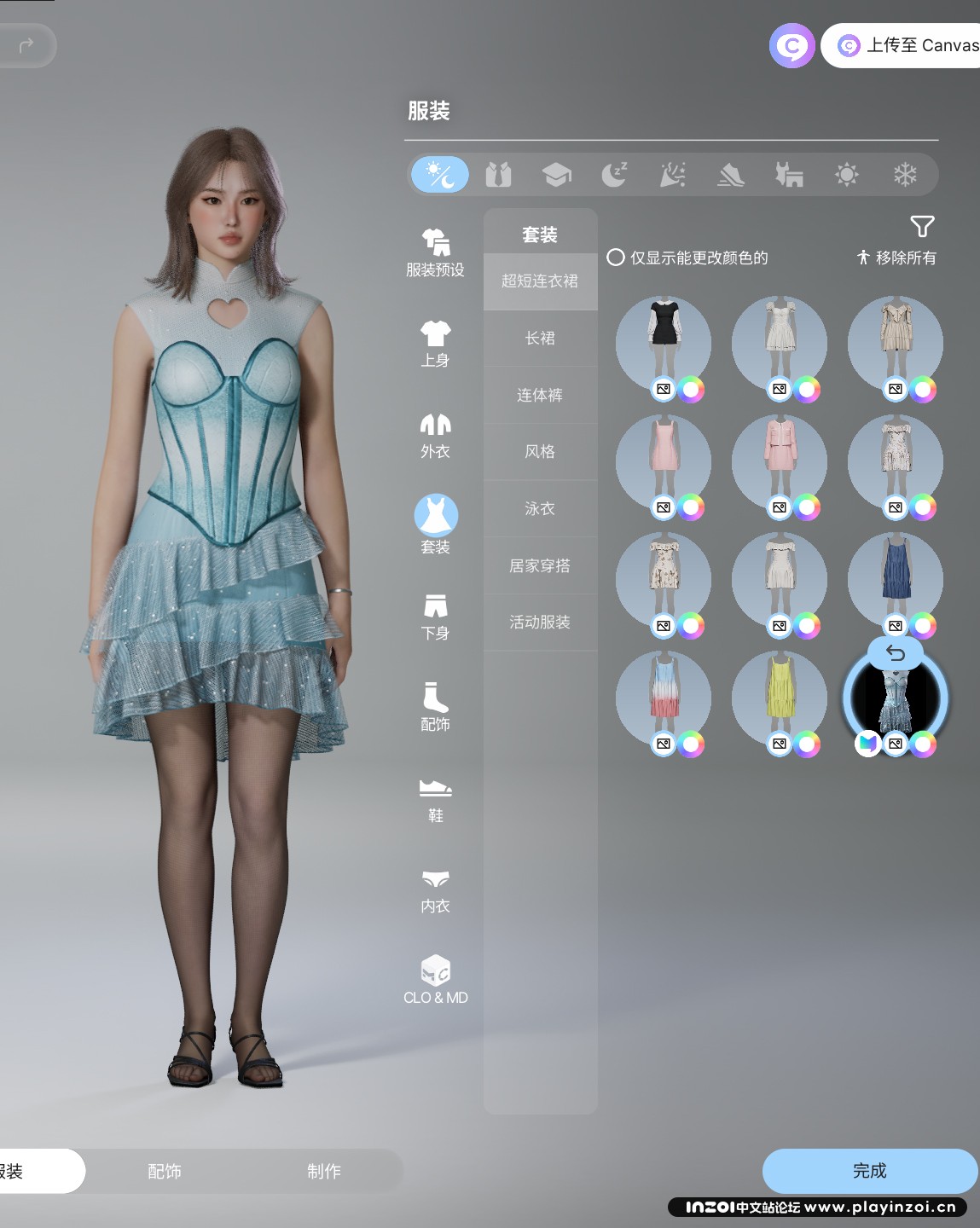The image size is (980, 1228).
Task: Open the filter funnel icon
Action: click(x=922, y=226)
